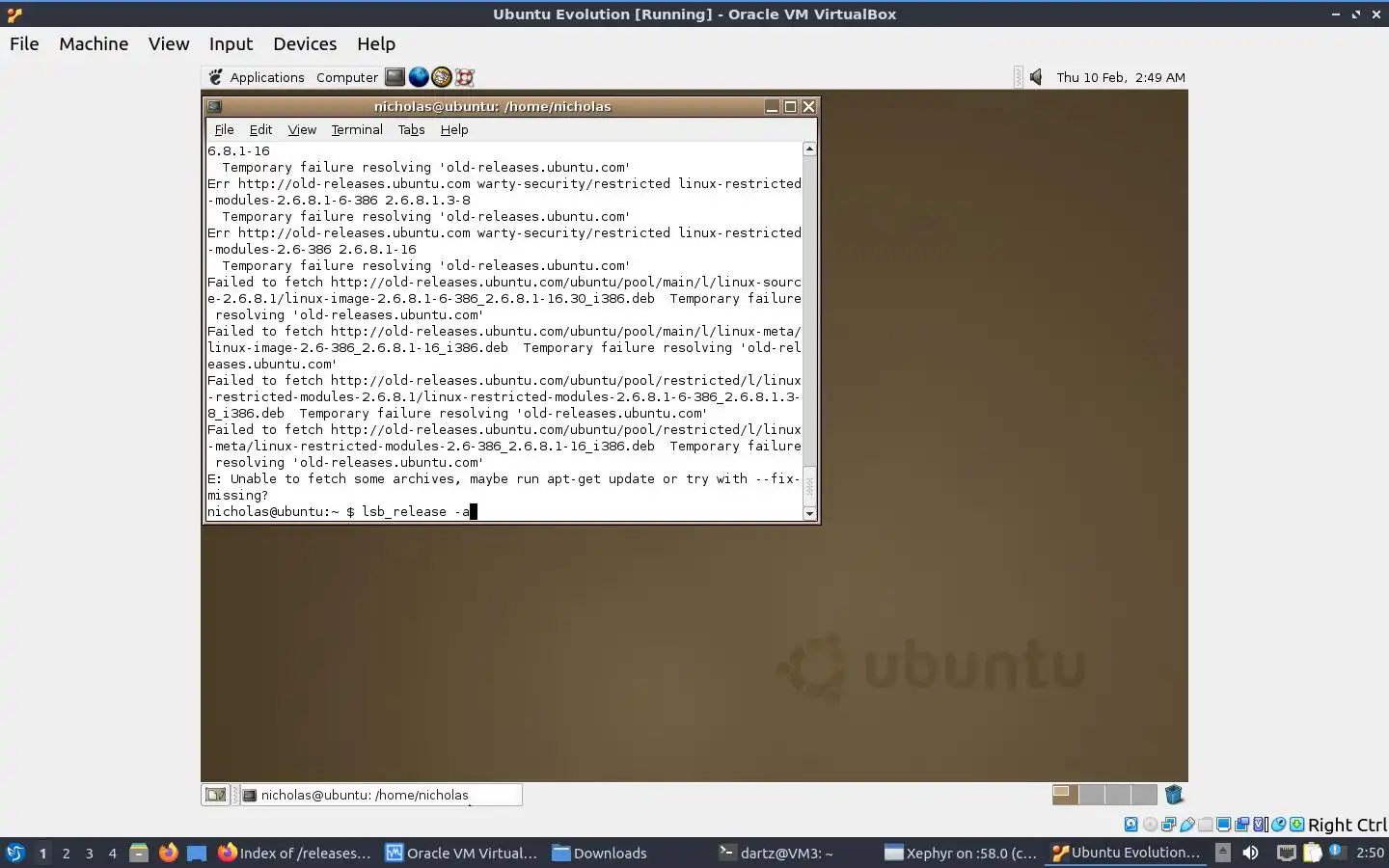Open the terminal Tabs menu
The image size is (1389, 868).
click(x=411, y=129)
